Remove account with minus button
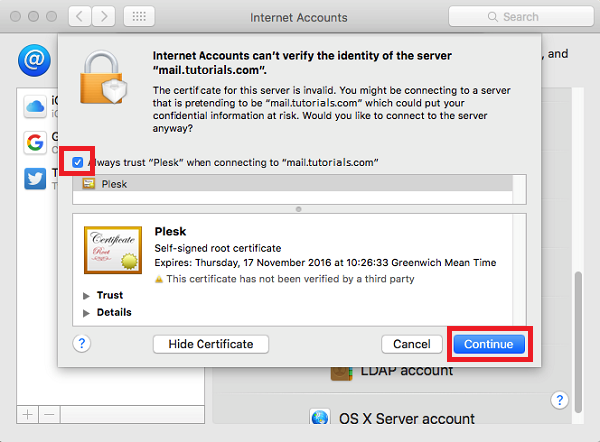The height and width of the screenshot is (442, 600). click(x=49, y=415)
